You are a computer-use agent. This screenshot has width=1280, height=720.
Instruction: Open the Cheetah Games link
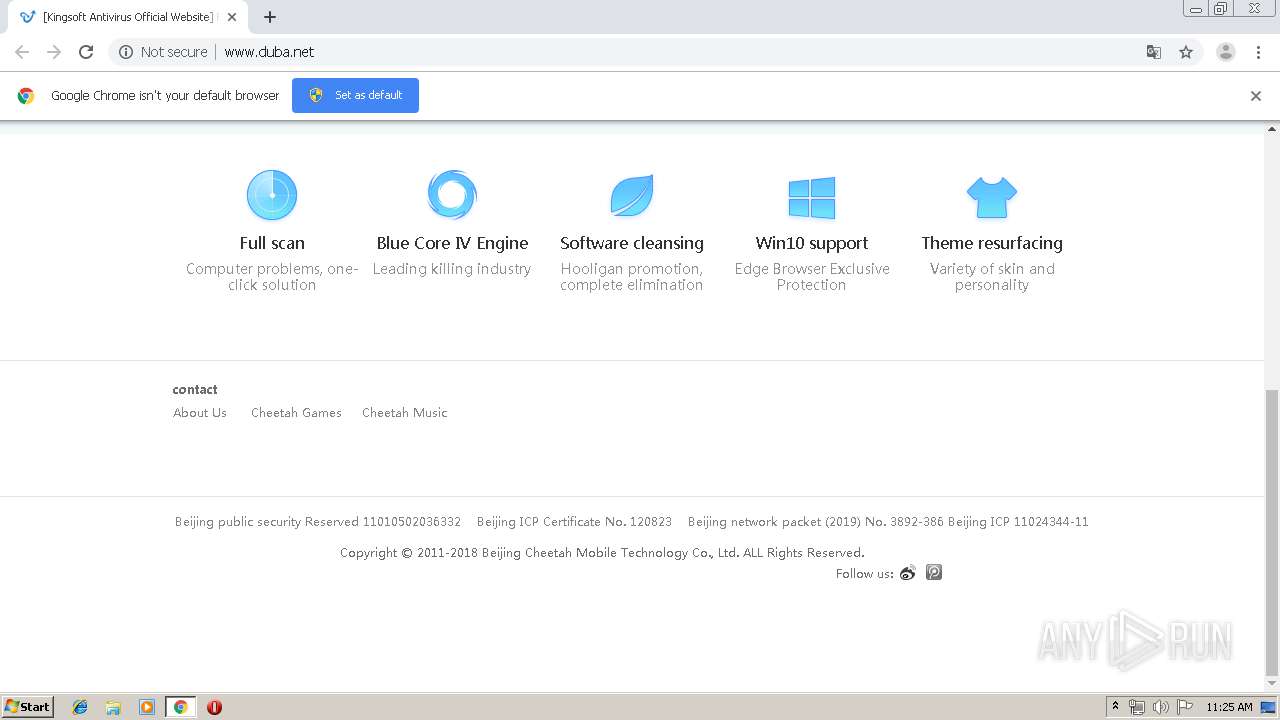296,413
